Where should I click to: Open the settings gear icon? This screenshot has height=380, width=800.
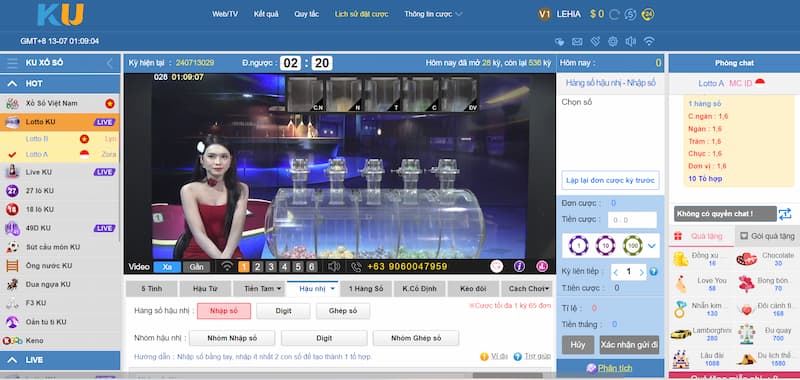[x=613, y=41]
